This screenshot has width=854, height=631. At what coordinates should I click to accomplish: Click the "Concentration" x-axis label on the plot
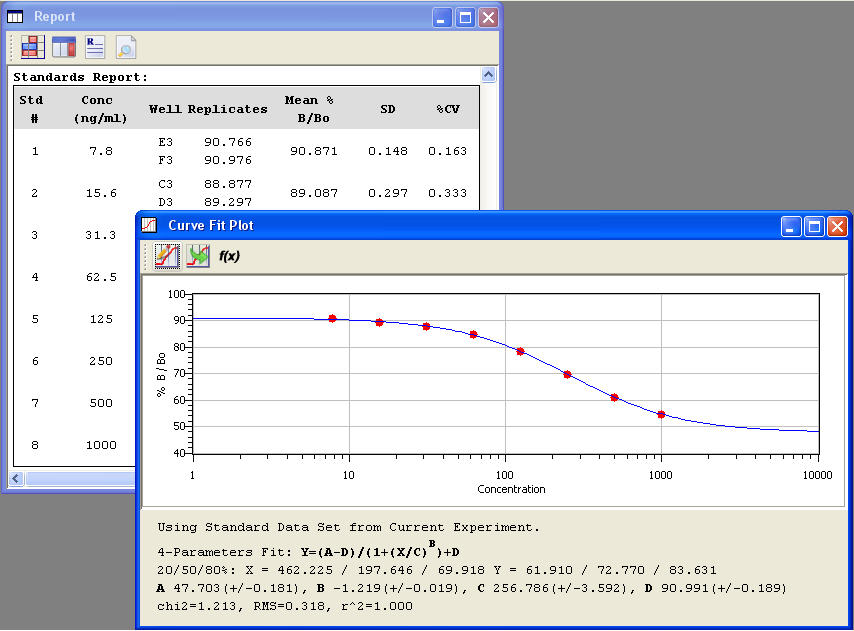coord(511,489)
